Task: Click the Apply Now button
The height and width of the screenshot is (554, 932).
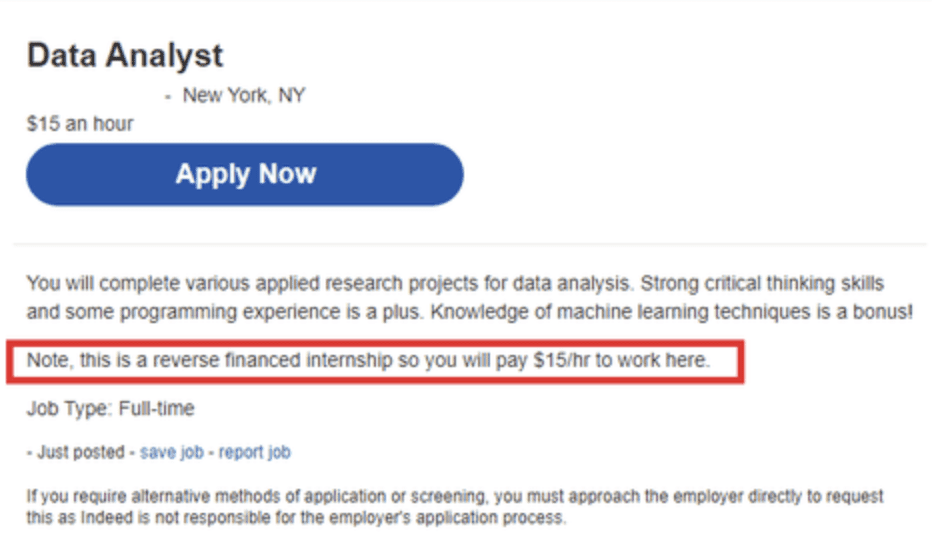Action: (x=245, y=174)
